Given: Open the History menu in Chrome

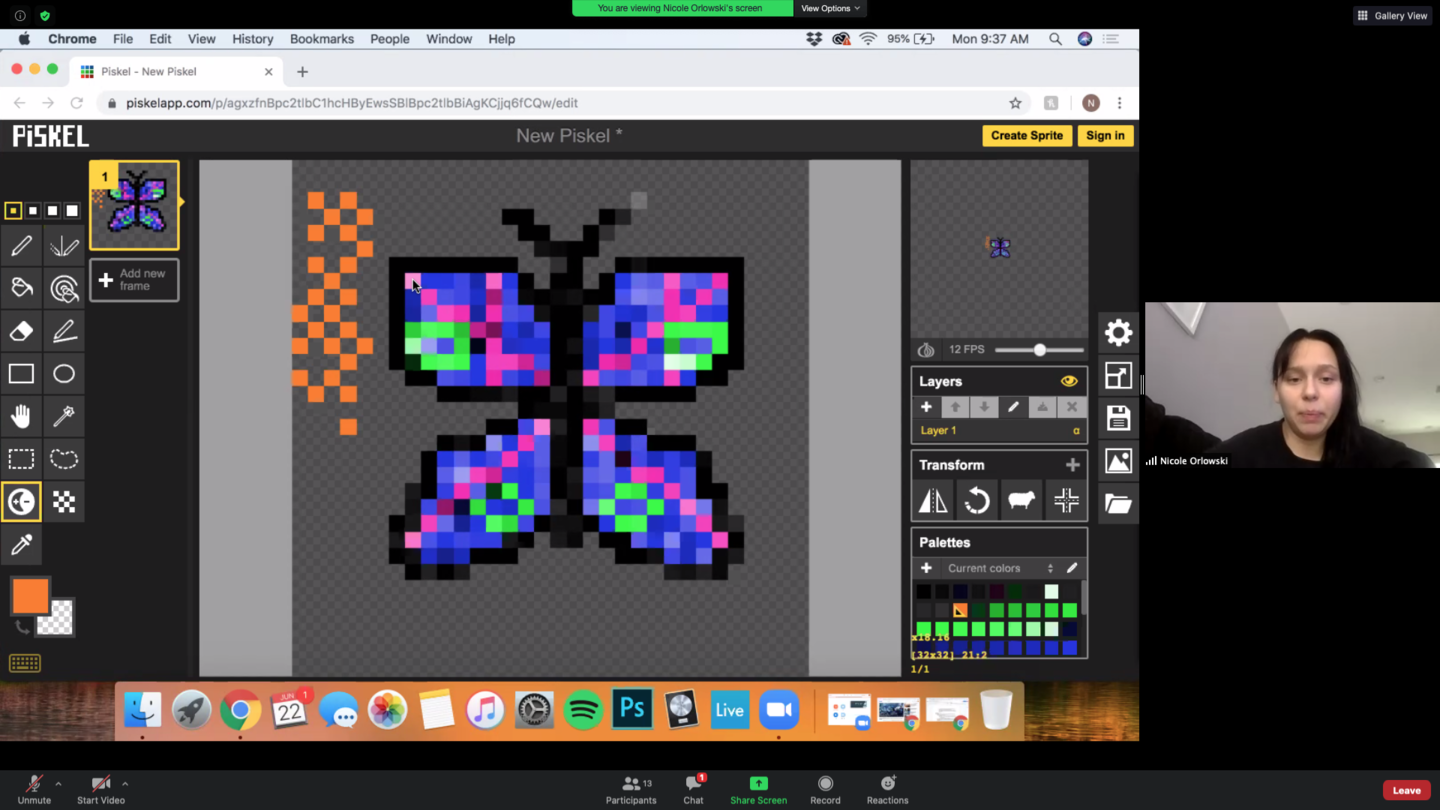Looking at the screenshot, I should coord(252,39).
